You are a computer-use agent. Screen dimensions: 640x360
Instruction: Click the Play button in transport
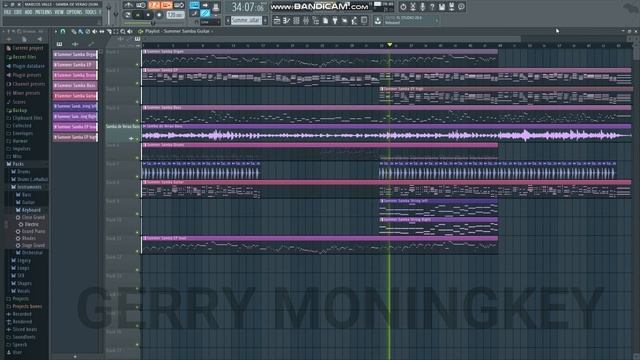[x=137, y=15]
